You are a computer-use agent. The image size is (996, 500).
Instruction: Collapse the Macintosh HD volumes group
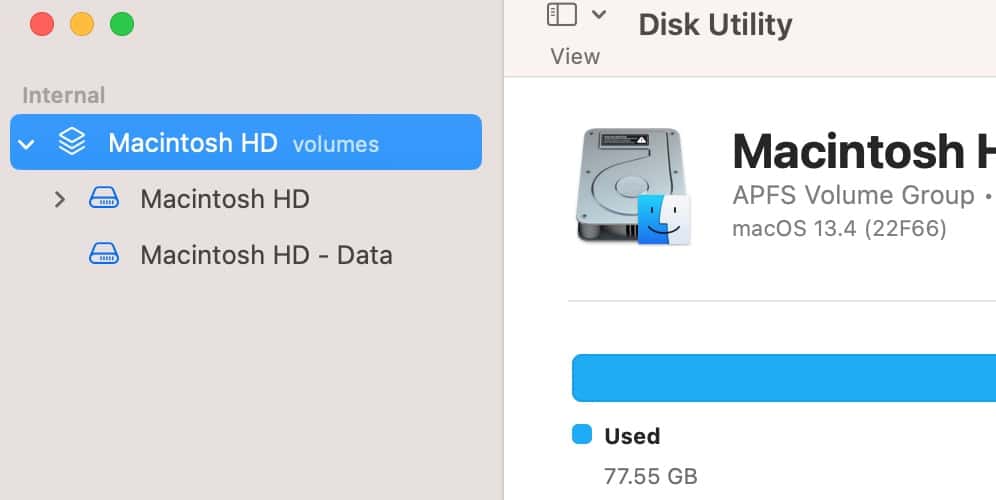point(27,144)
